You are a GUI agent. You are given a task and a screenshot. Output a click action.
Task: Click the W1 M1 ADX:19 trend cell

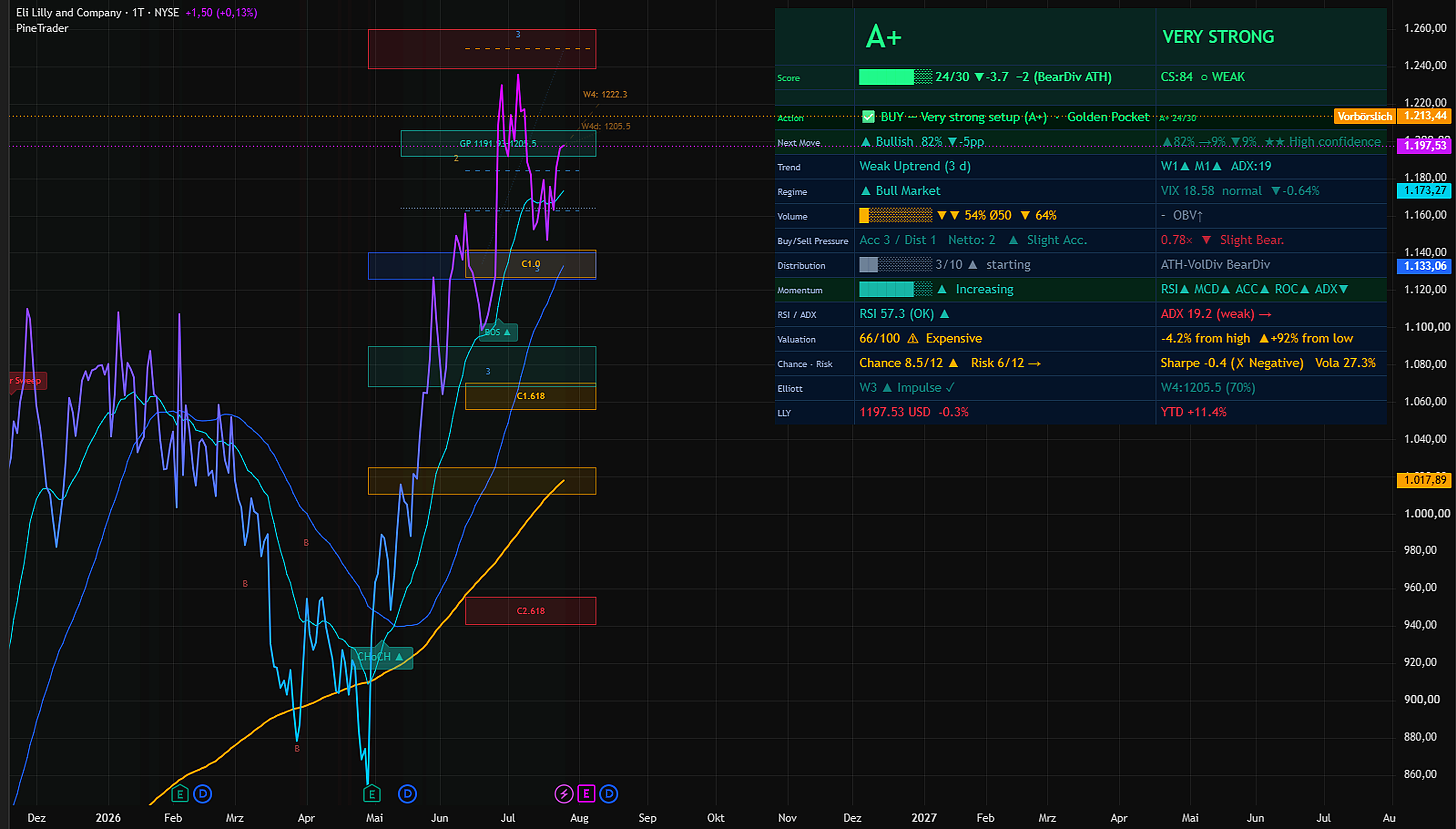click(x=1271, y=166)
